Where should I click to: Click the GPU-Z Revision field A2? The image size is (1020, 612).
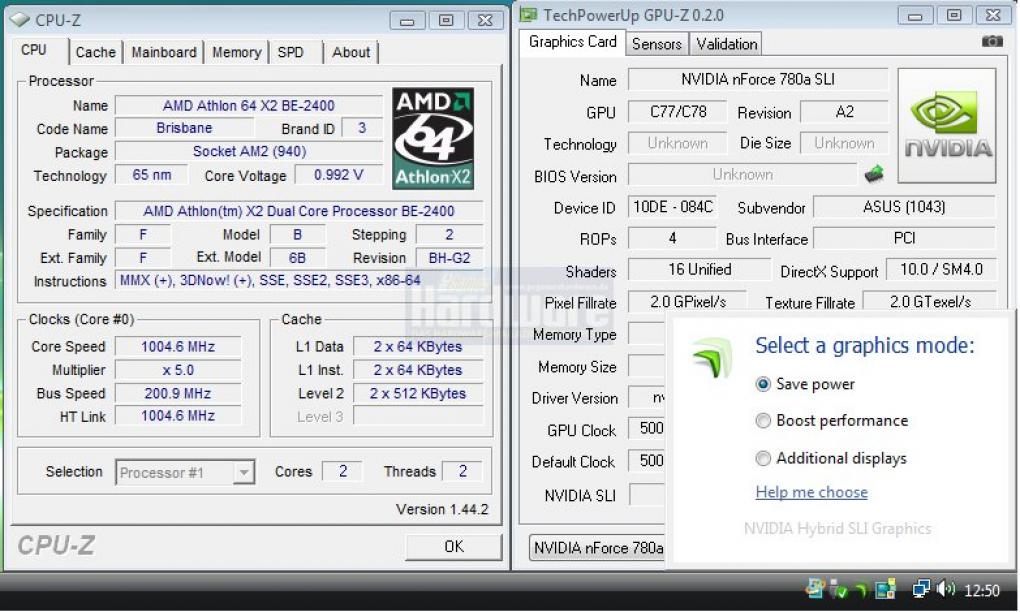pyautogui.click(x=844, y=112)
